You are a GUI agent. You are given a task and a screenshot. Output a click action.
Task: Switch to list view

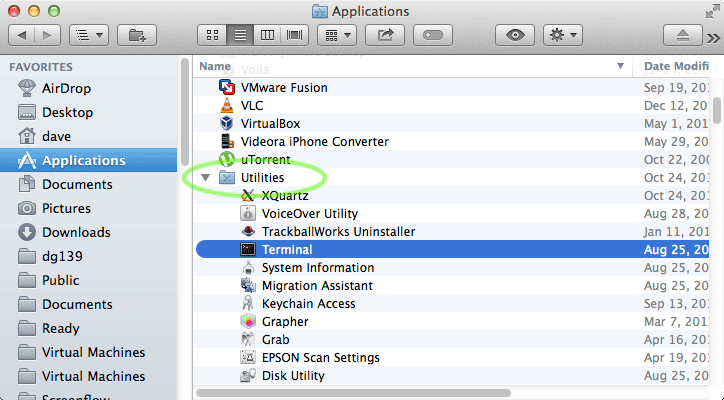click(240, 35)
